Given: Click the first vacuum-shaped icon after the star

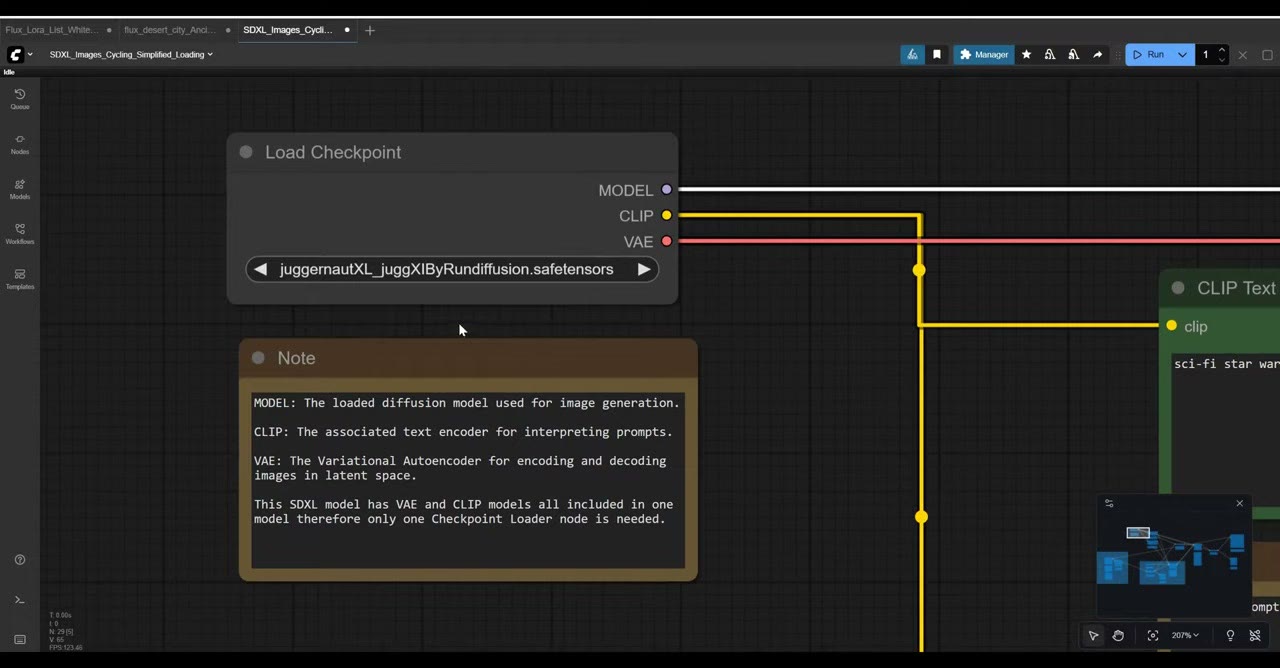Looking at the screenshot, I should click(x=1050, y=55).
